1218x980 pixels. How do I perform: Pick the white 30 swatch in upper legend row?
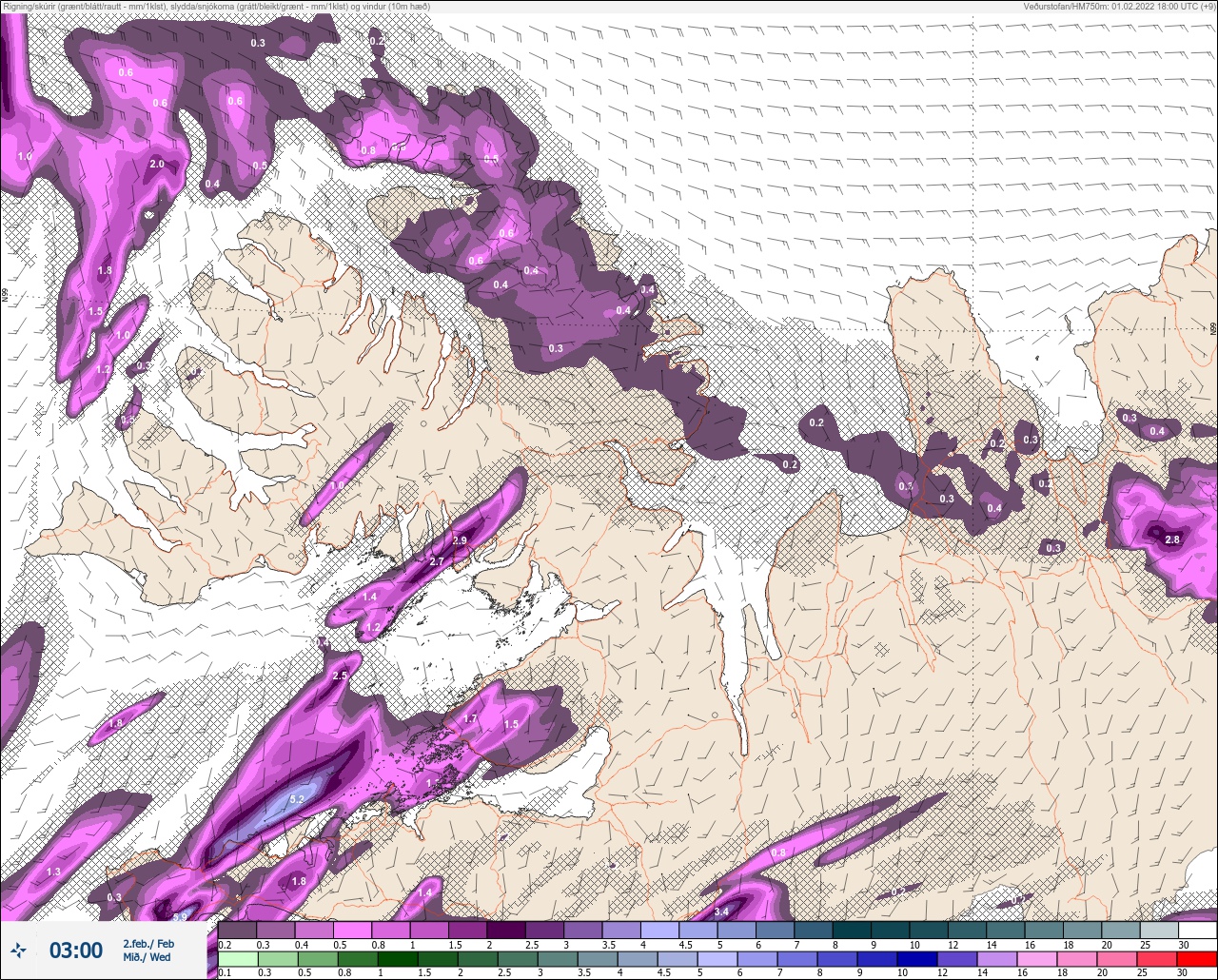(x=1197, y=930)
